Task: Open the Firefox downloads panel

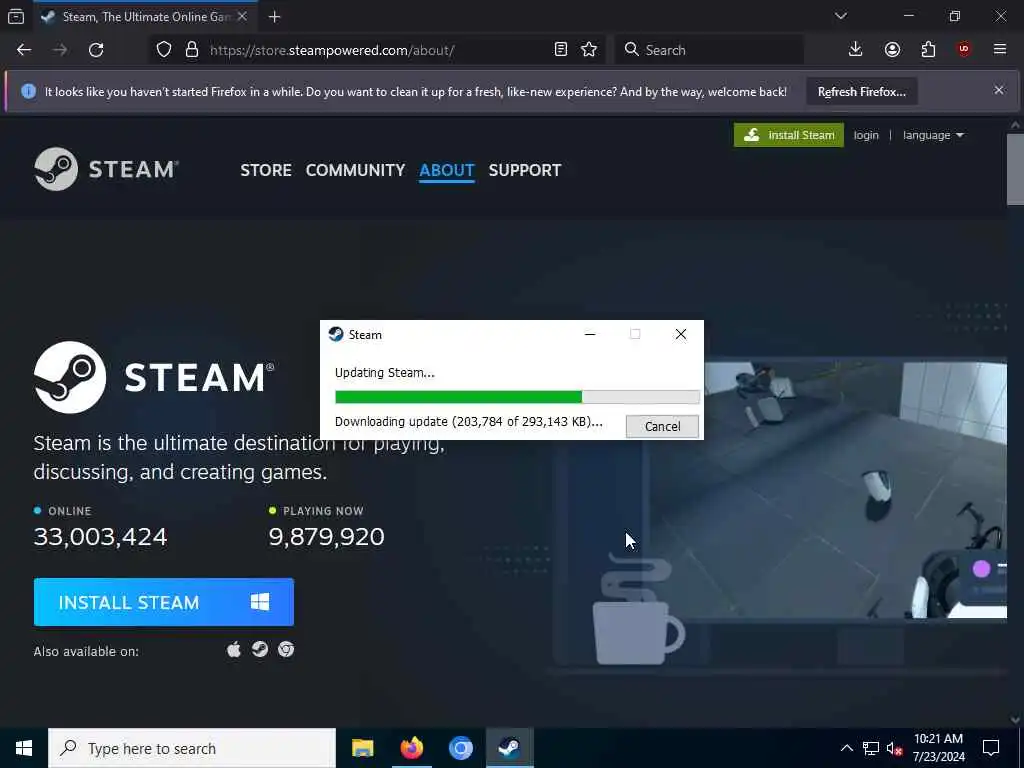Action: tap(855, 50)
